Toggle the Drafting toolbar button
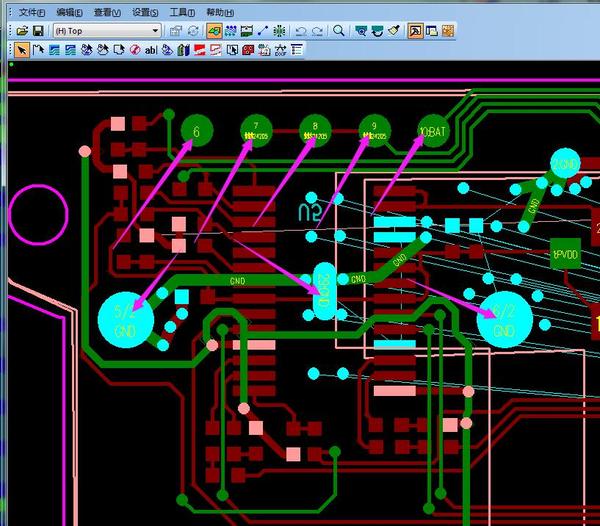This screenshot has width=600, height=526. (214, 31)
